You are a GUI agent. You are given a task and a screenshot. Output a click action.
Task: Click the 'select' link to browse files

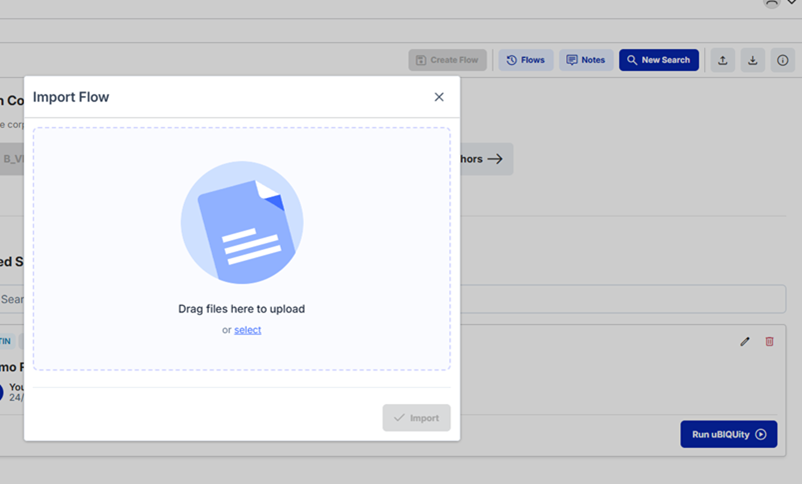point(247,330)
